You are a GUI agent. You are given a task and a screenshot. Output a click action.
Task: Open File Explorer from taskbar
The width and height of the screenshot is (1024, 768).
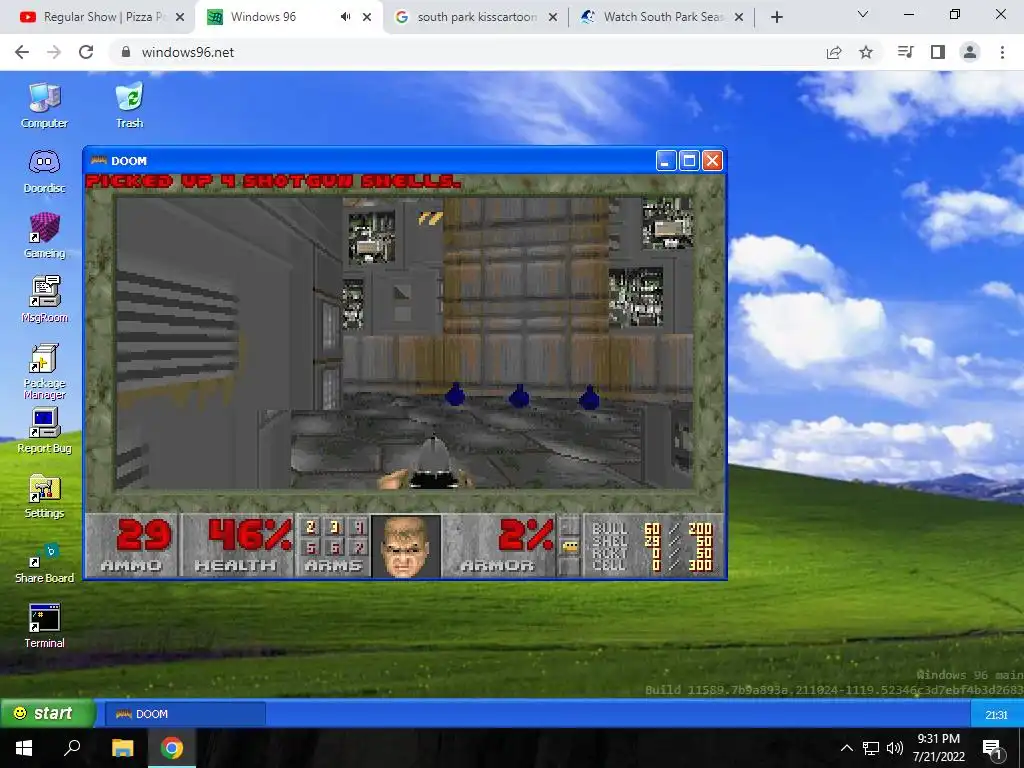click(x=122, y=748)
